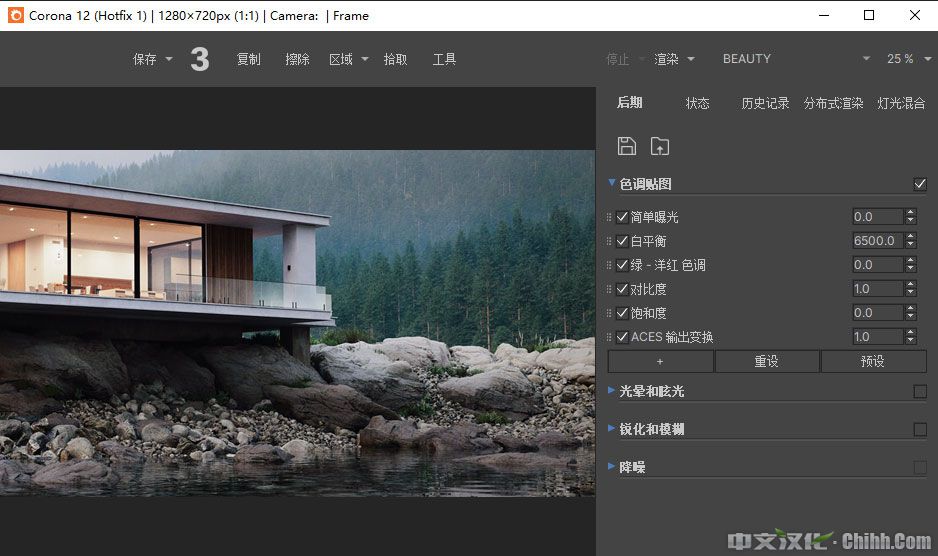
Task: Click the 对比度 value input field
Action: [x=876, y=289]
